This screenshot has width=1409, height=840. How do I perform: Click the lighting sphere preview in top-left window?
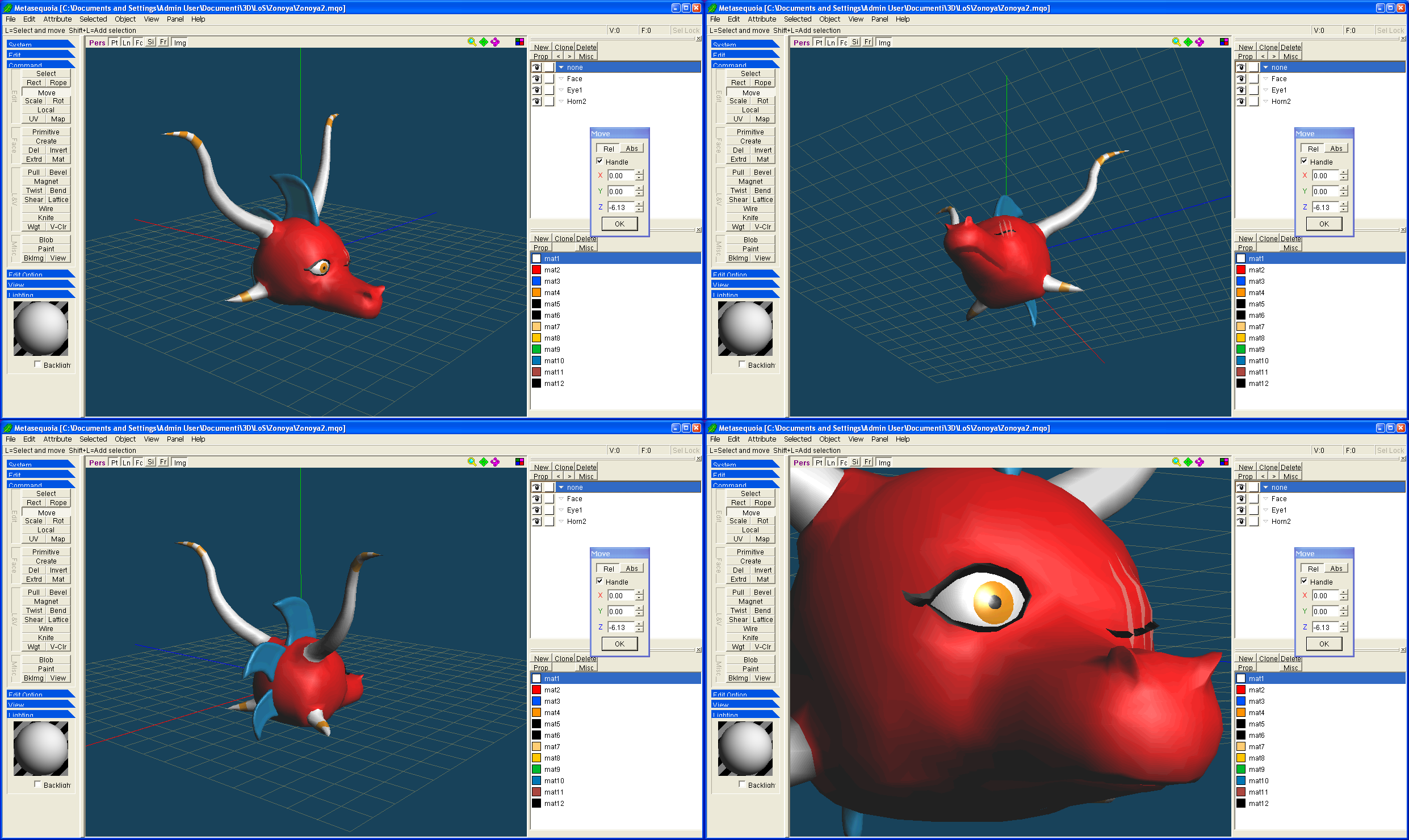[41, 329]
